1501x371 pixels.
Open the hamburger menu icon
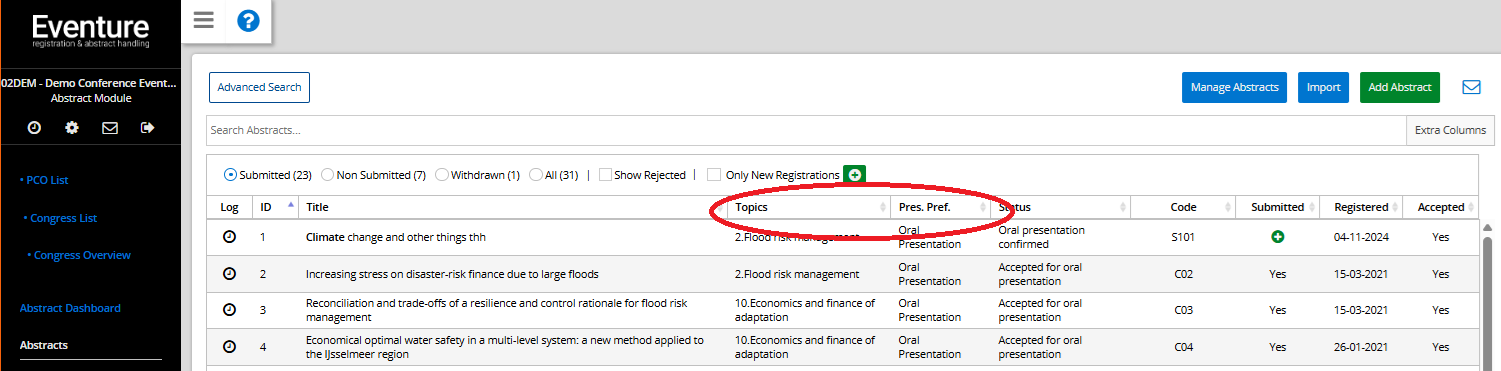coord(204,20)
